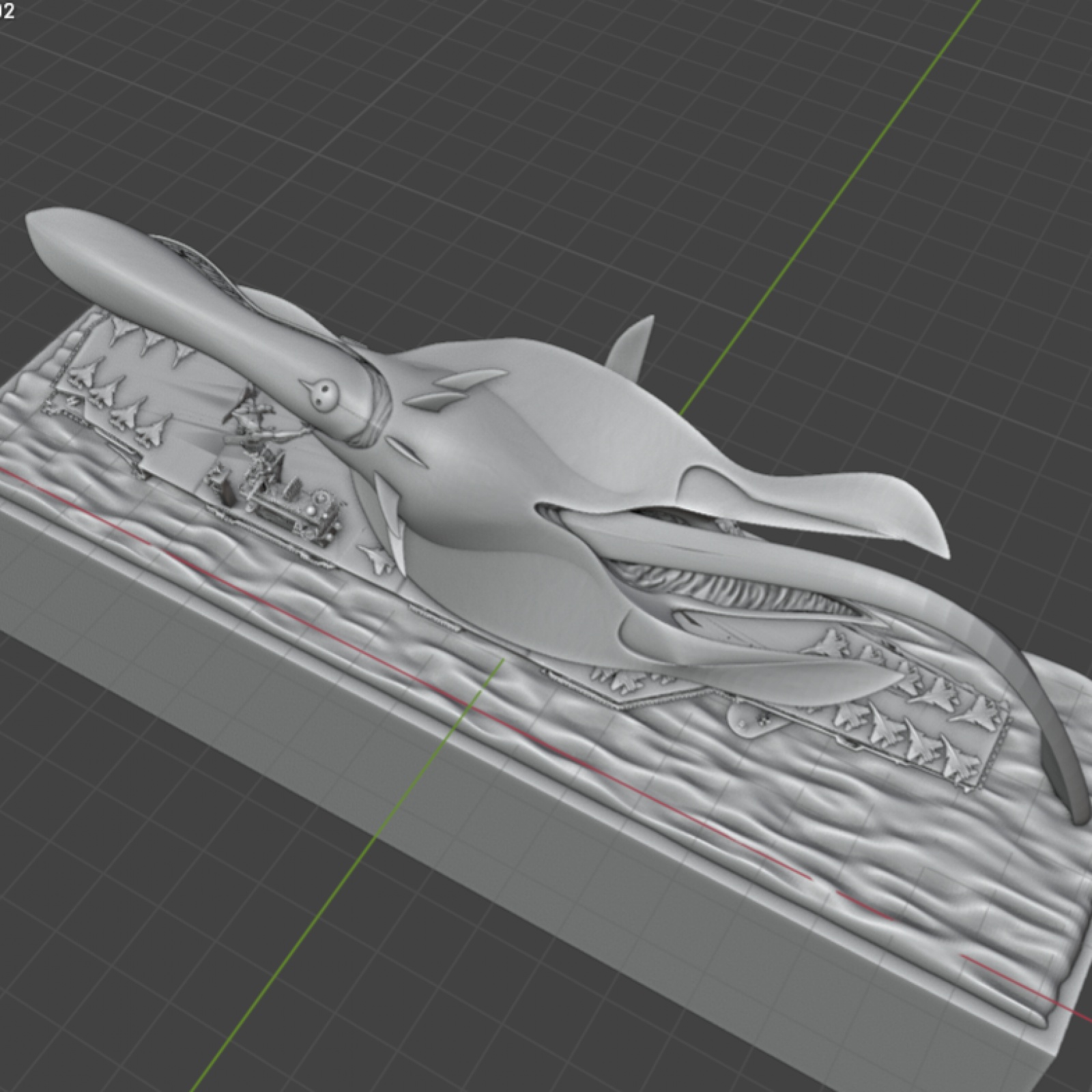Click the "02" text overlay in the corner
Image resolution: width=1092 pixels, height=1092 pixels.
[x=7, y=11]
